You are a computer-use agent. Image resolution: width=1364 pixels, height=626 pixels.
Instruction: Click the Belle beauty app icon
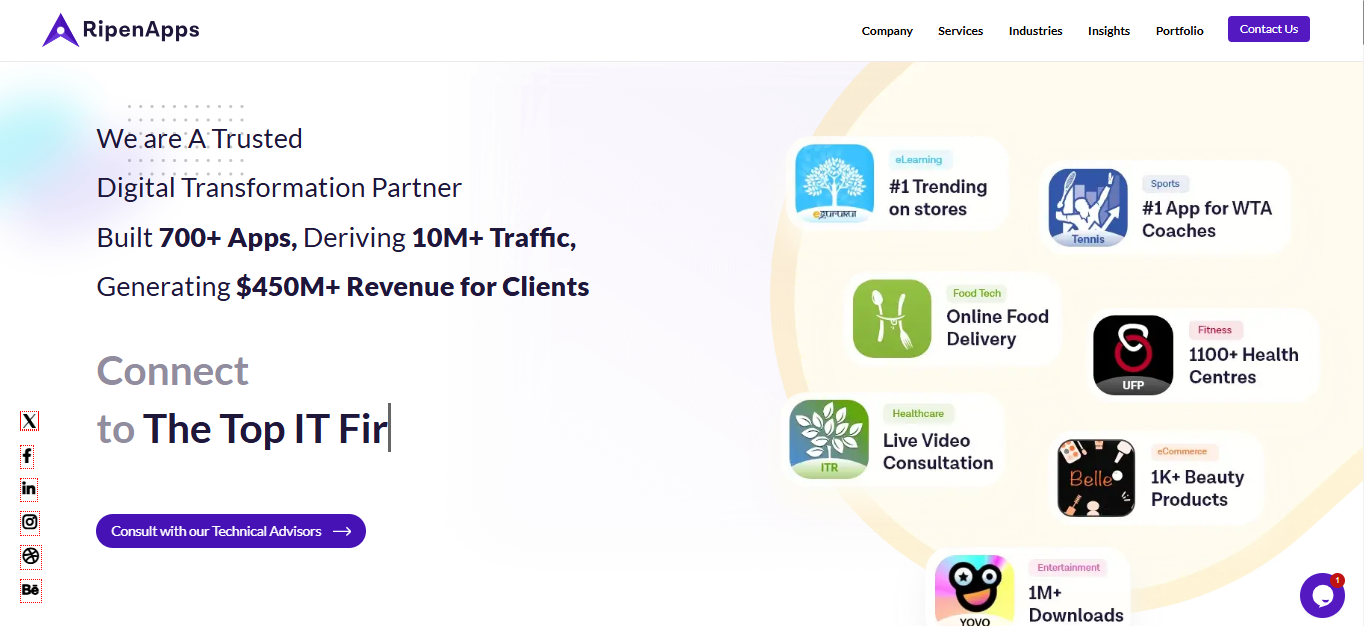[1096, 478]
